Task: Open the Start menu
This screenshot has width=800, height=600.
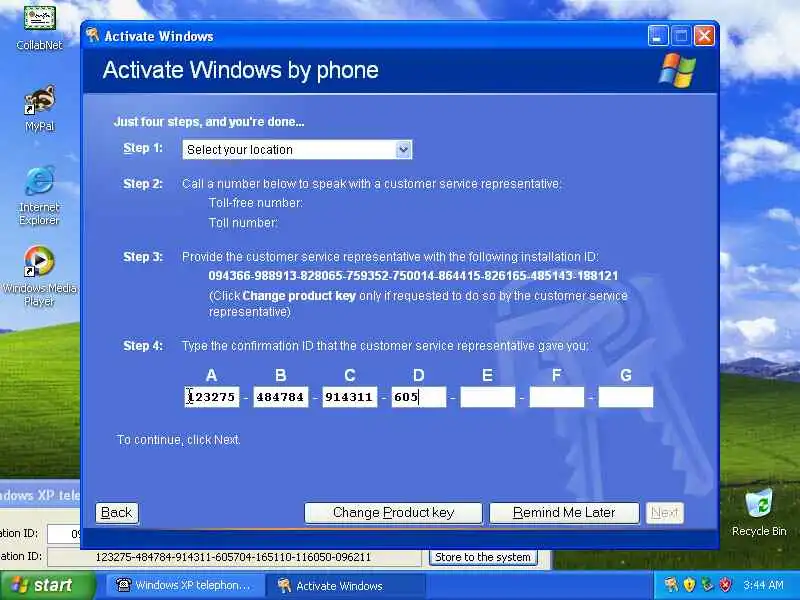Action: pos(47,585)
